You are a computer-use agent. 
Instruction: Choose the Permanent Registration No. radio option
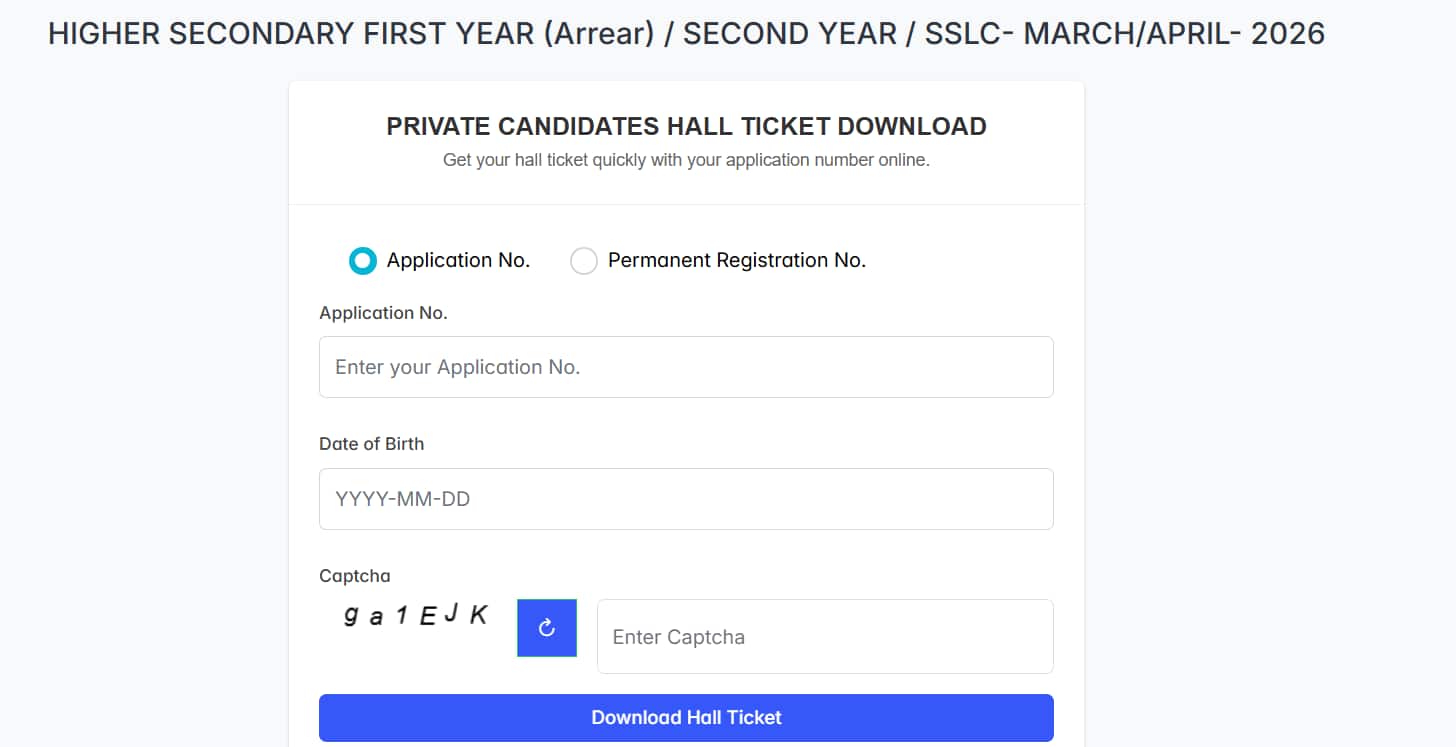(x=583, y=261)
